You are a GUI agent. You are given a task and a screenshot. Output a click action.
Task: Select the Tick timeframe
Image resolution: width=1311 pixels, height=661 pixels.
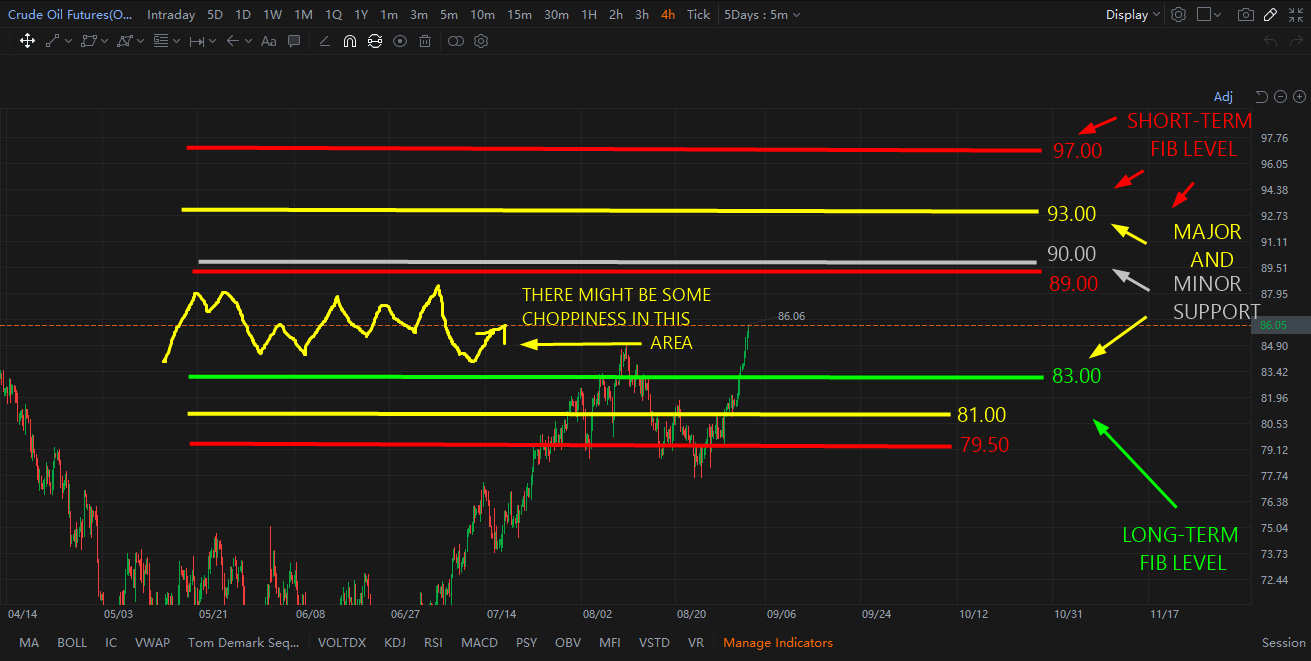click(698, 15)
